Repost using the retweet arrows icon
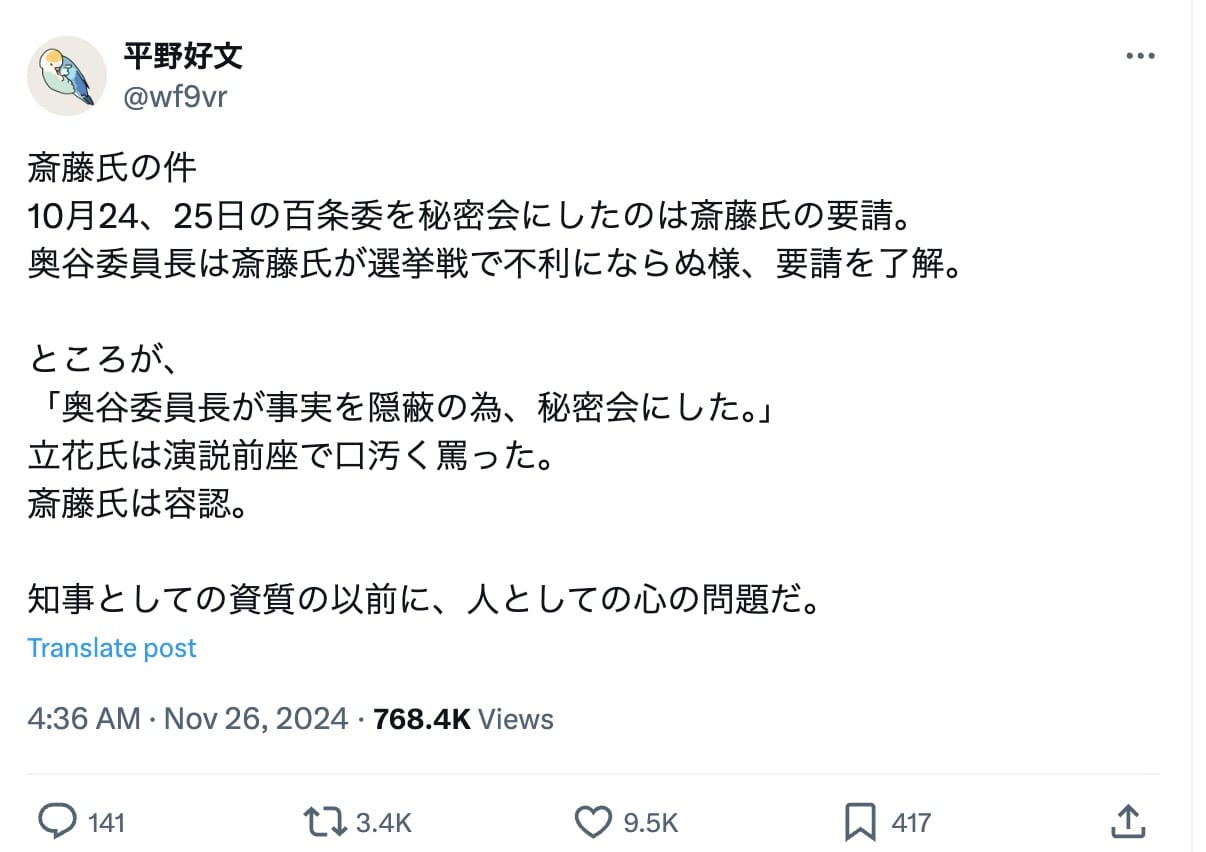Screen dimensions: 1206x852 [326, 822]
